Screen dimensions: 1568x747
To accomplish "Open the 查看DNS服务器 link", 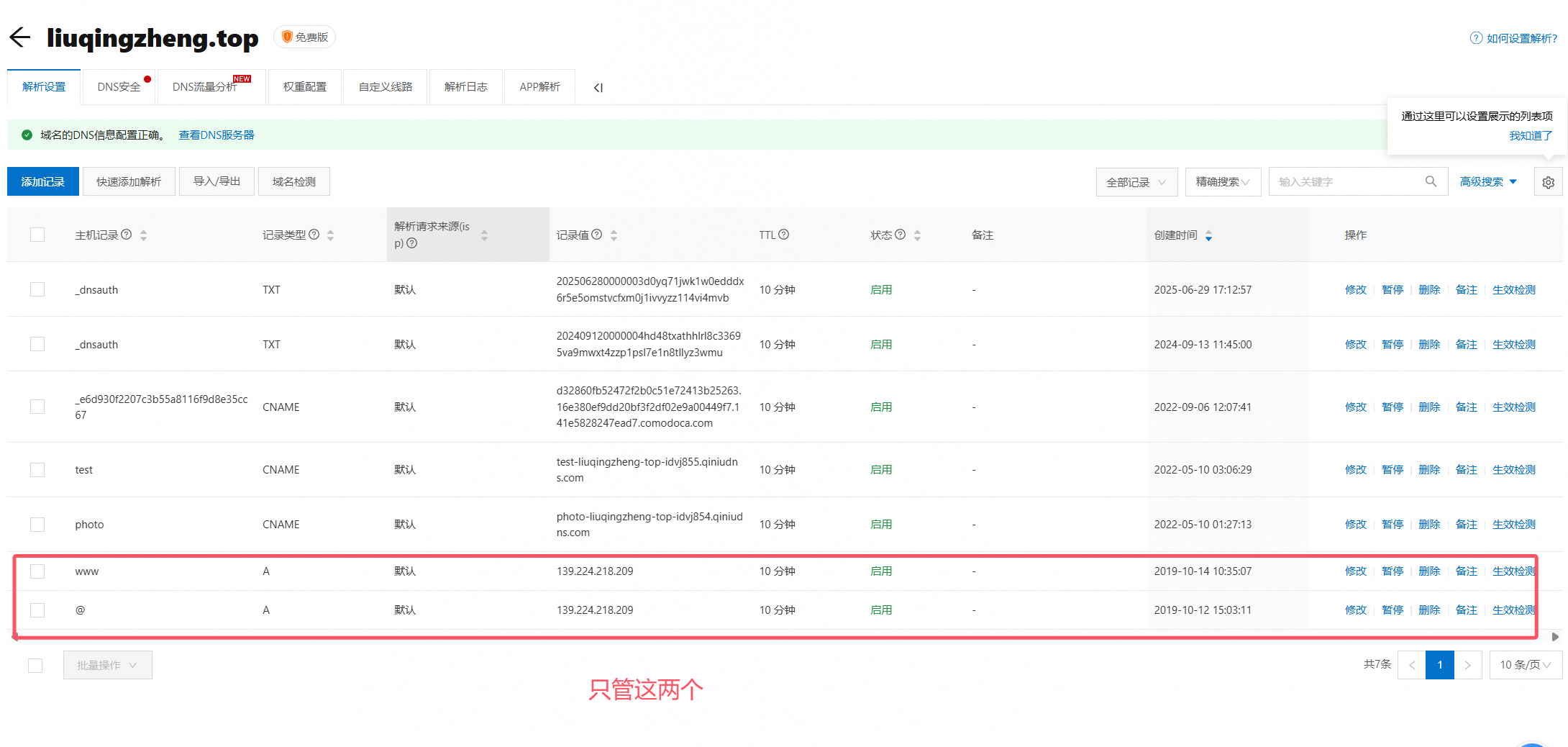I will 216,135.
